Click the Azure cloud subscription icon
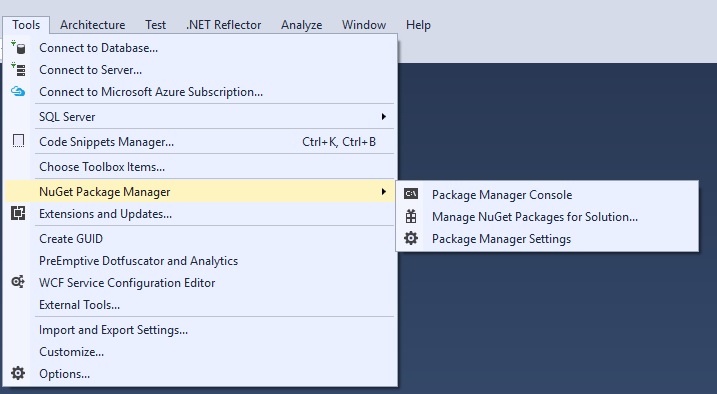Screen dimensions: 717x394 coord(18,91)
